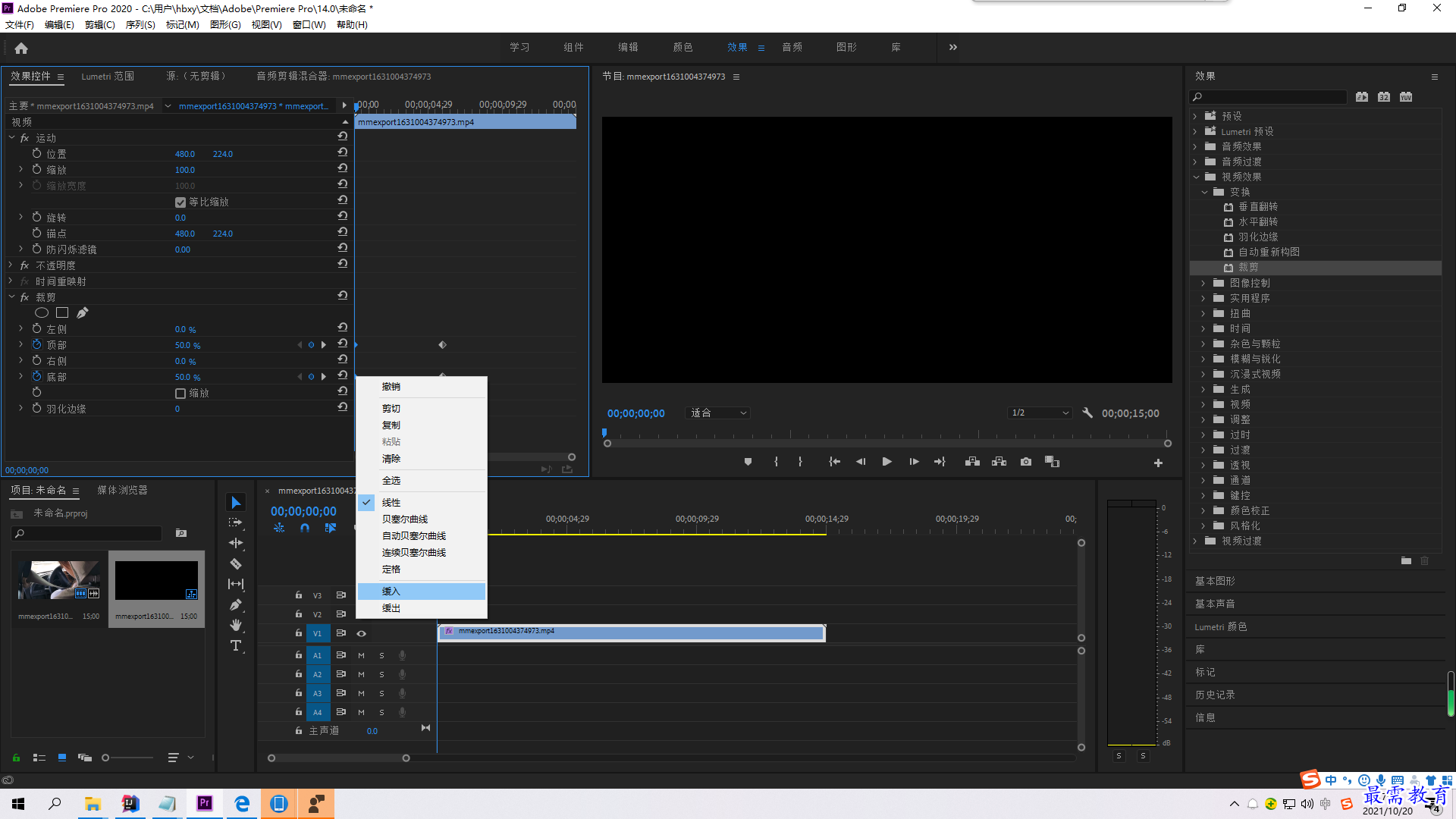Open program monitor button editor plus
Image resolution: width=1456 pixels, height=819 pixels.
(1158, 463)
